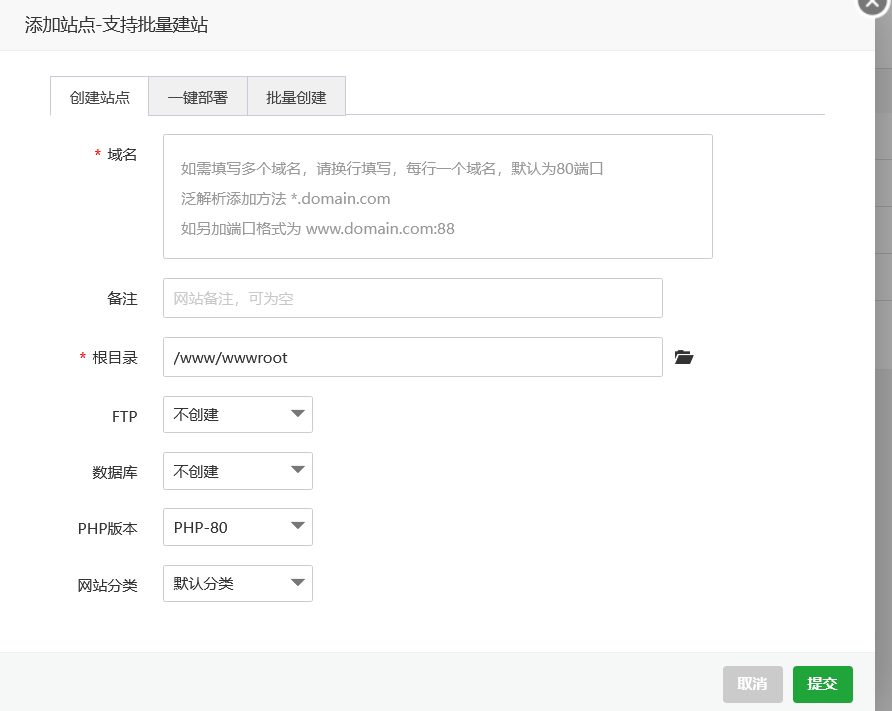
Task: Click the 网站分类 label text
Action: (x=107, y=585)
